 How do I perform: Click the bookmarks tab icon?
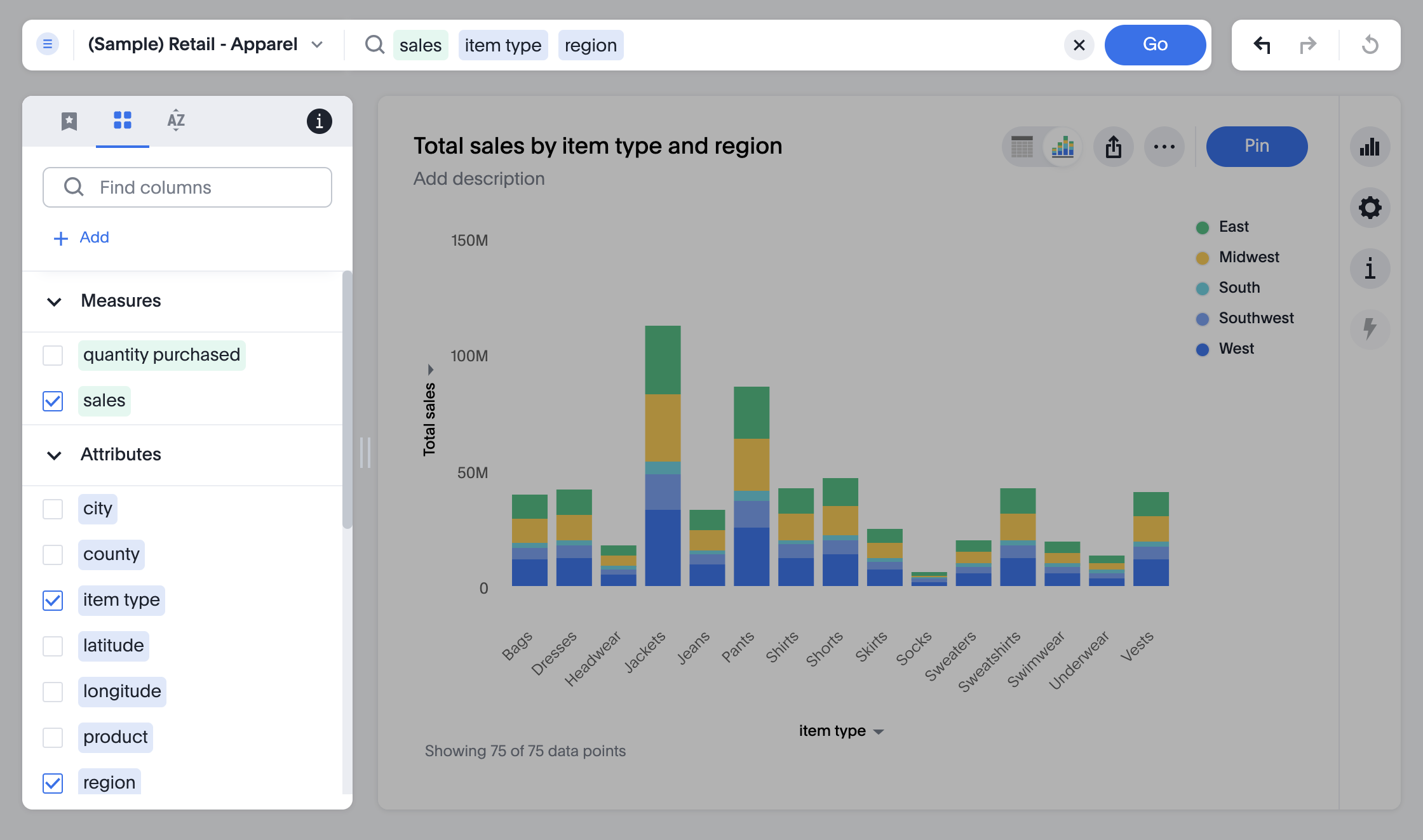[70, 120]
